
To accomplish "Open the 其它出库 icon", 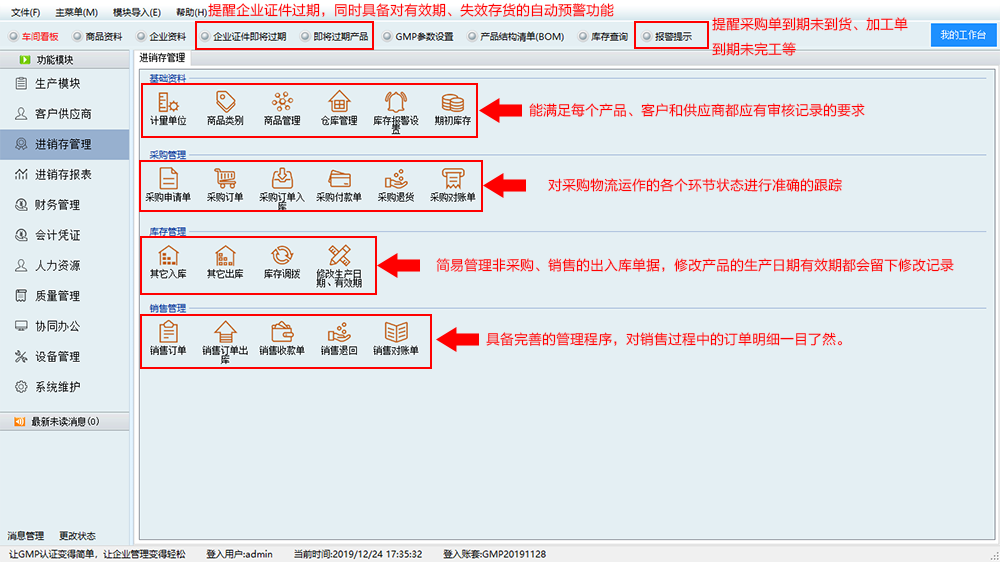I will pyautogui.click(x=225, y=255).
